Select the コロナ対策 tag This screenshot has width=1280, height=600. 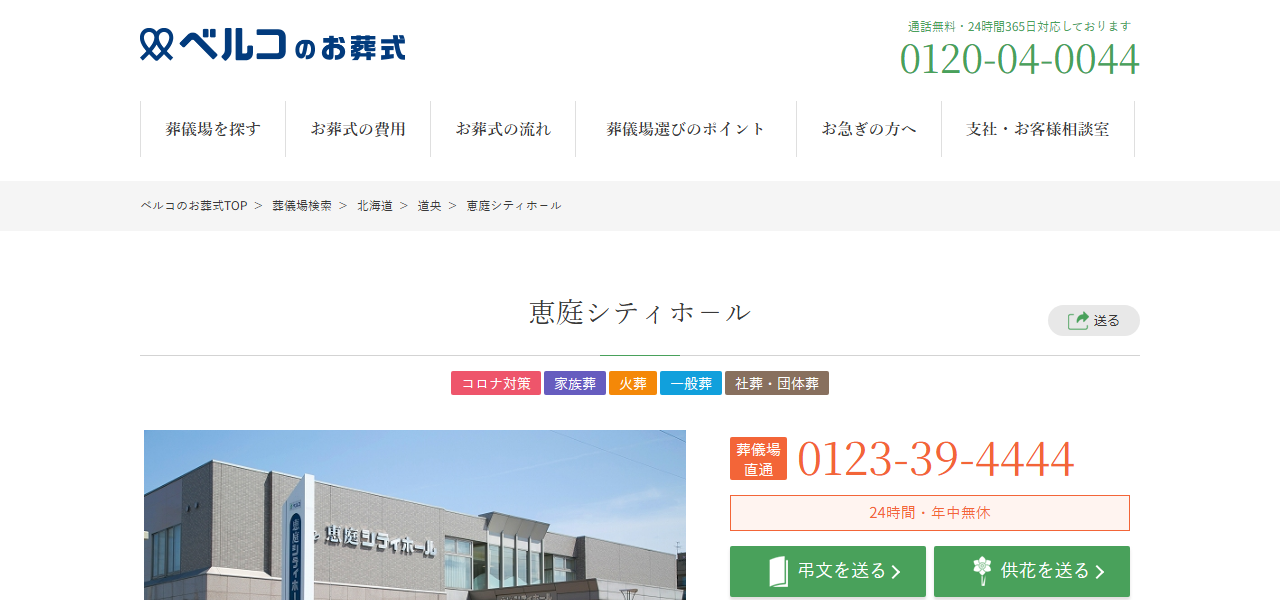coord(496,383)
